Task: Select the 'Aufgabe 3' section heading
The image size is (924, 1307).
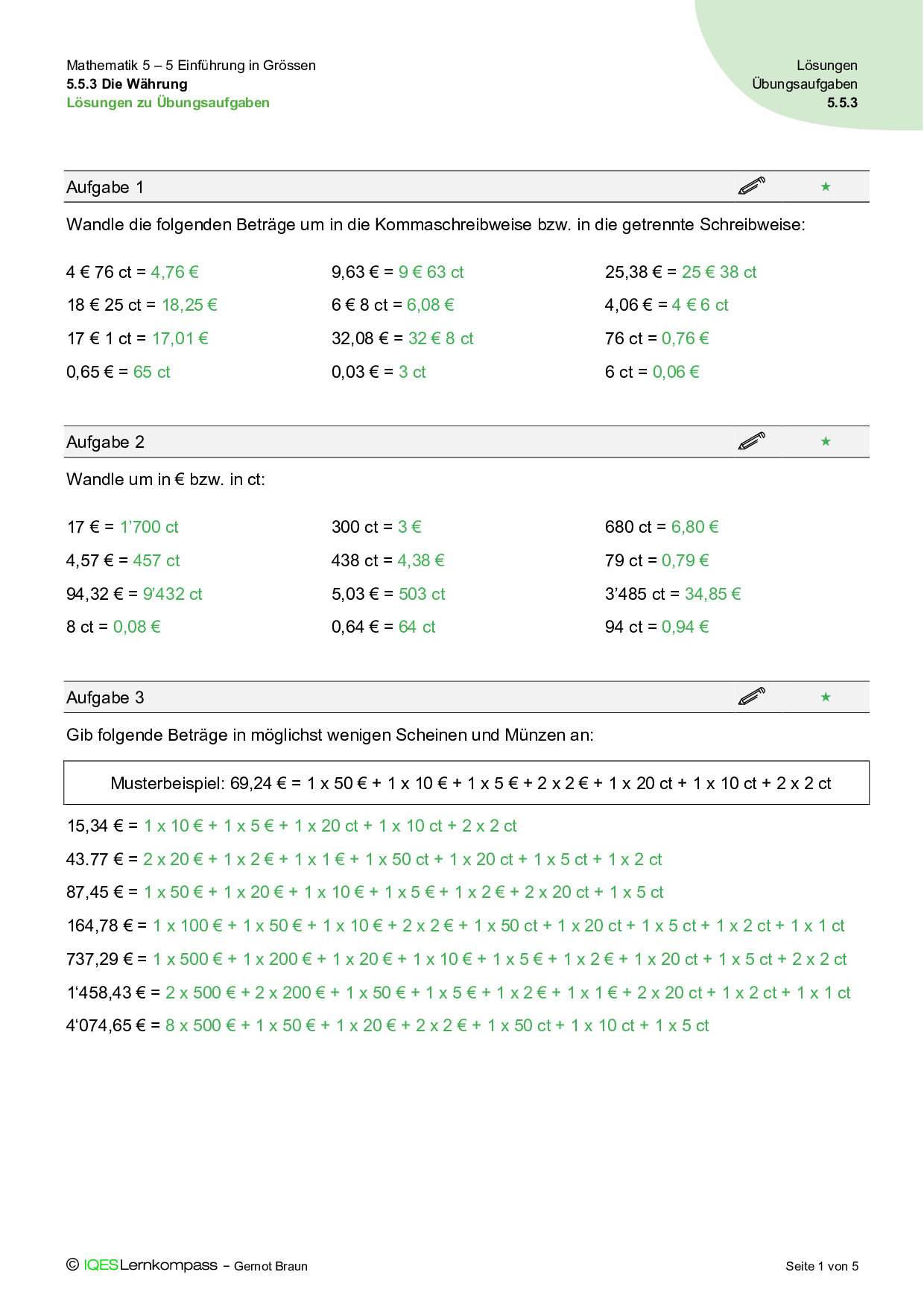Action: (x=105, y=698)
